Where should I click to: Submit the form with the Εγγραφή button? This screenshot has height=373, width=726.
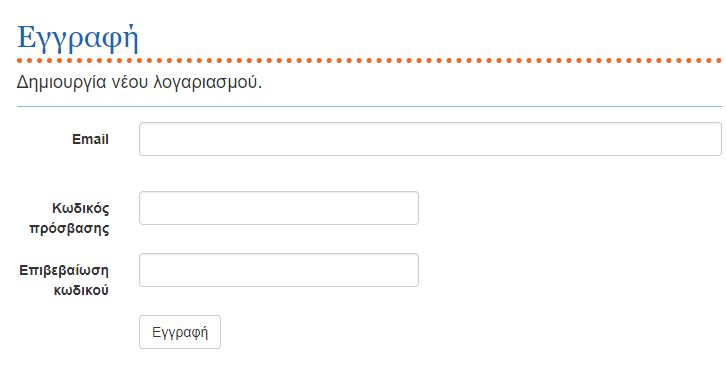[180, 332]
